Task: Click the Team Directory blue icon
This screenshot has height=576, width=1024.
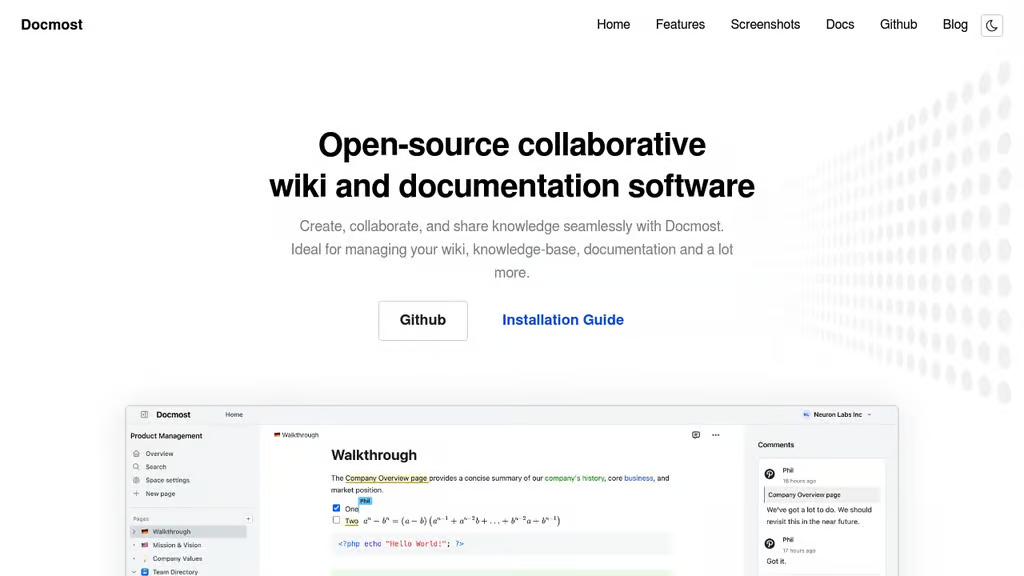Action: [144, 572]
